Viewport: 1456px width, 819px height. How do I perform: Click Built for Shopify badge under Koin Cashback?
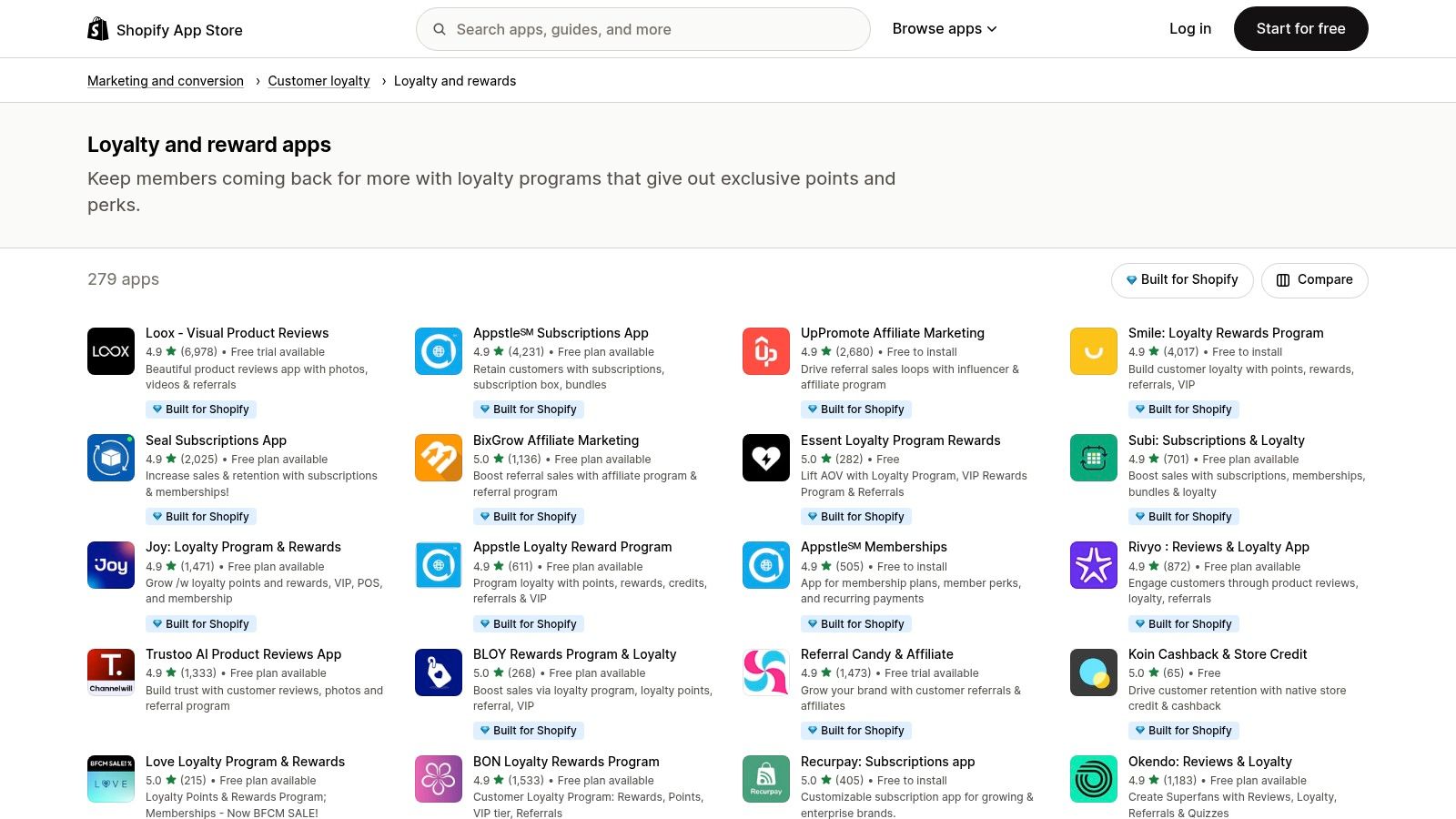(x=1184, y=731)
